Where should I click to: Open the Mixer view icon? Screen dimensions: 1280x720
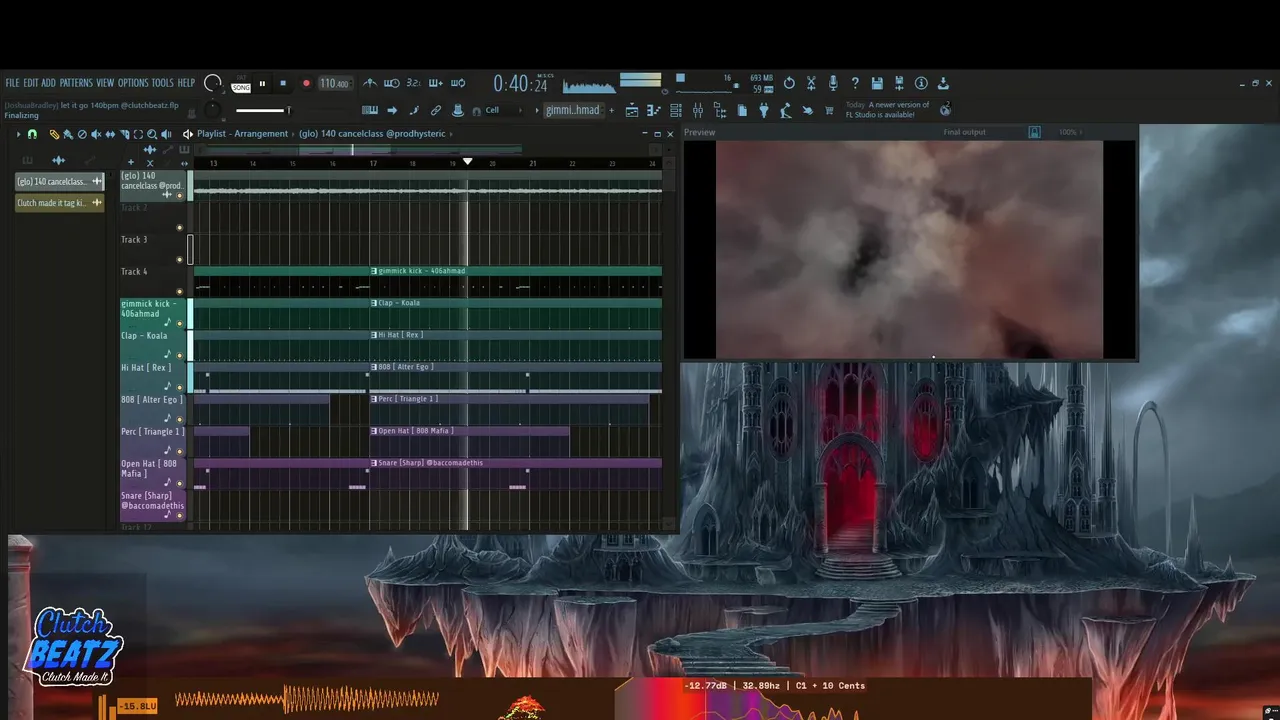click(698, 110)
